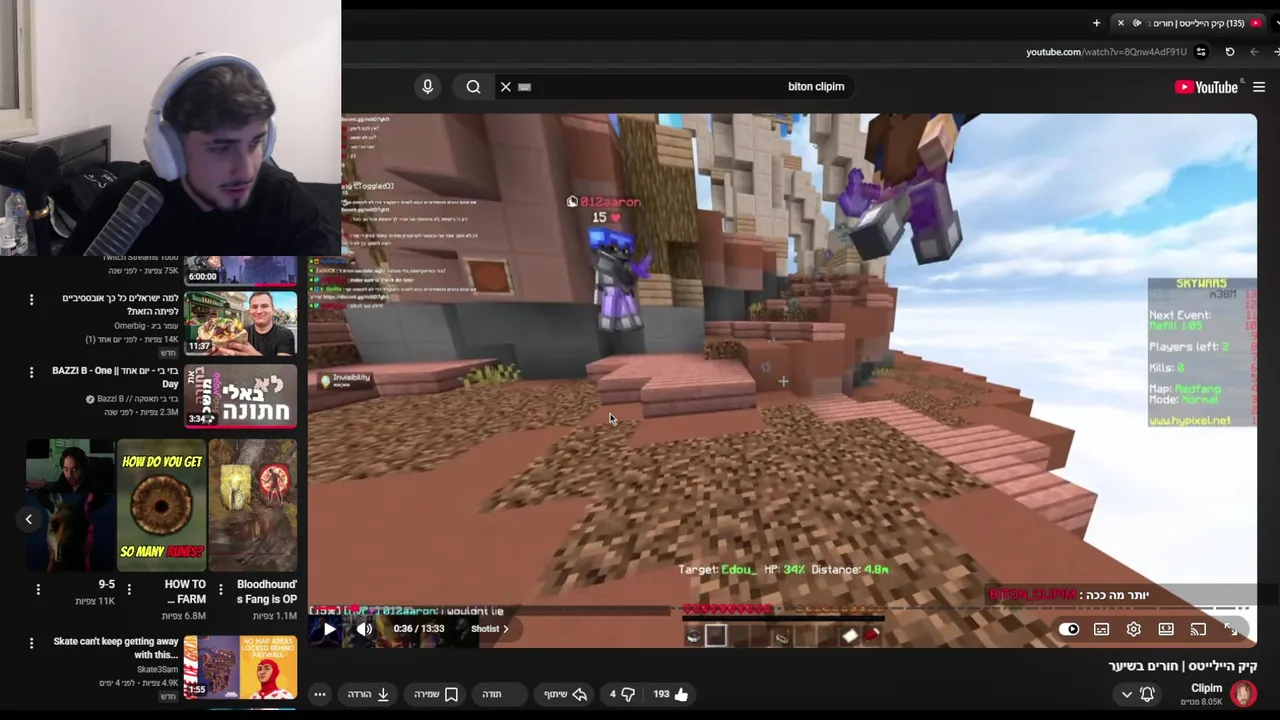Reload the page with the refresh icon
The height and width of the screenshot is (720, 1280).
[x=1230, y=52]
